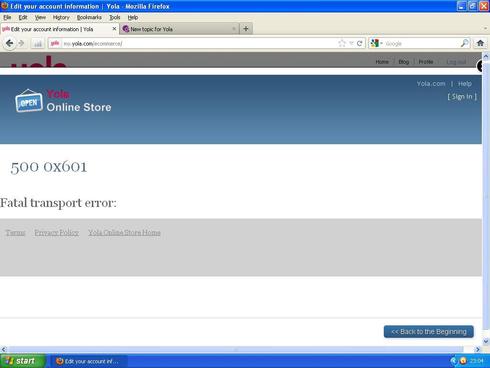Click the Sign In link
Image resolution: width=490 pixels, height=368 pixels.
pos(462,97)
